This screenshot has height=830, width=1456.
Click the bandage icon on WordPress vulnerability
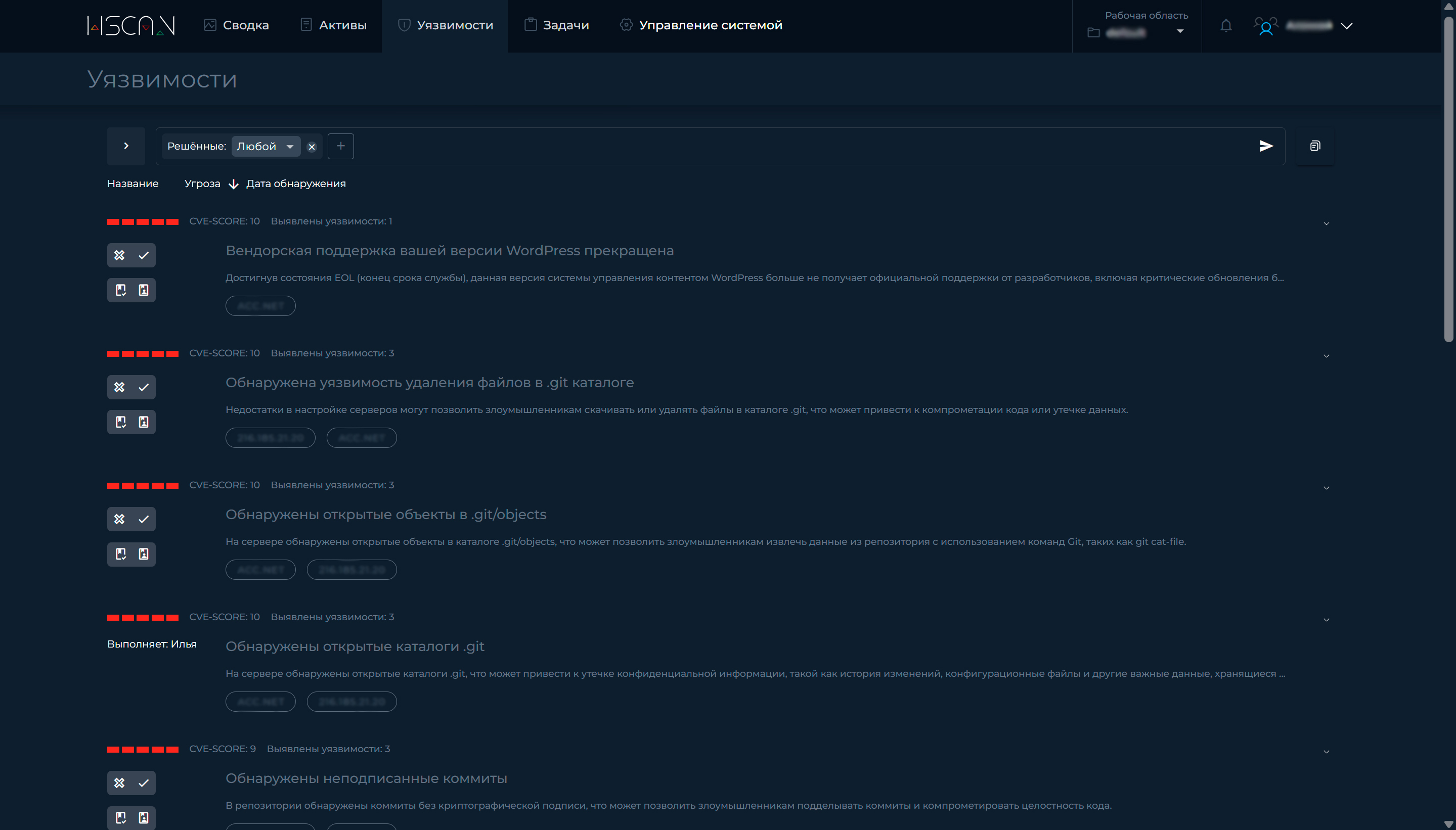(119, 255)
